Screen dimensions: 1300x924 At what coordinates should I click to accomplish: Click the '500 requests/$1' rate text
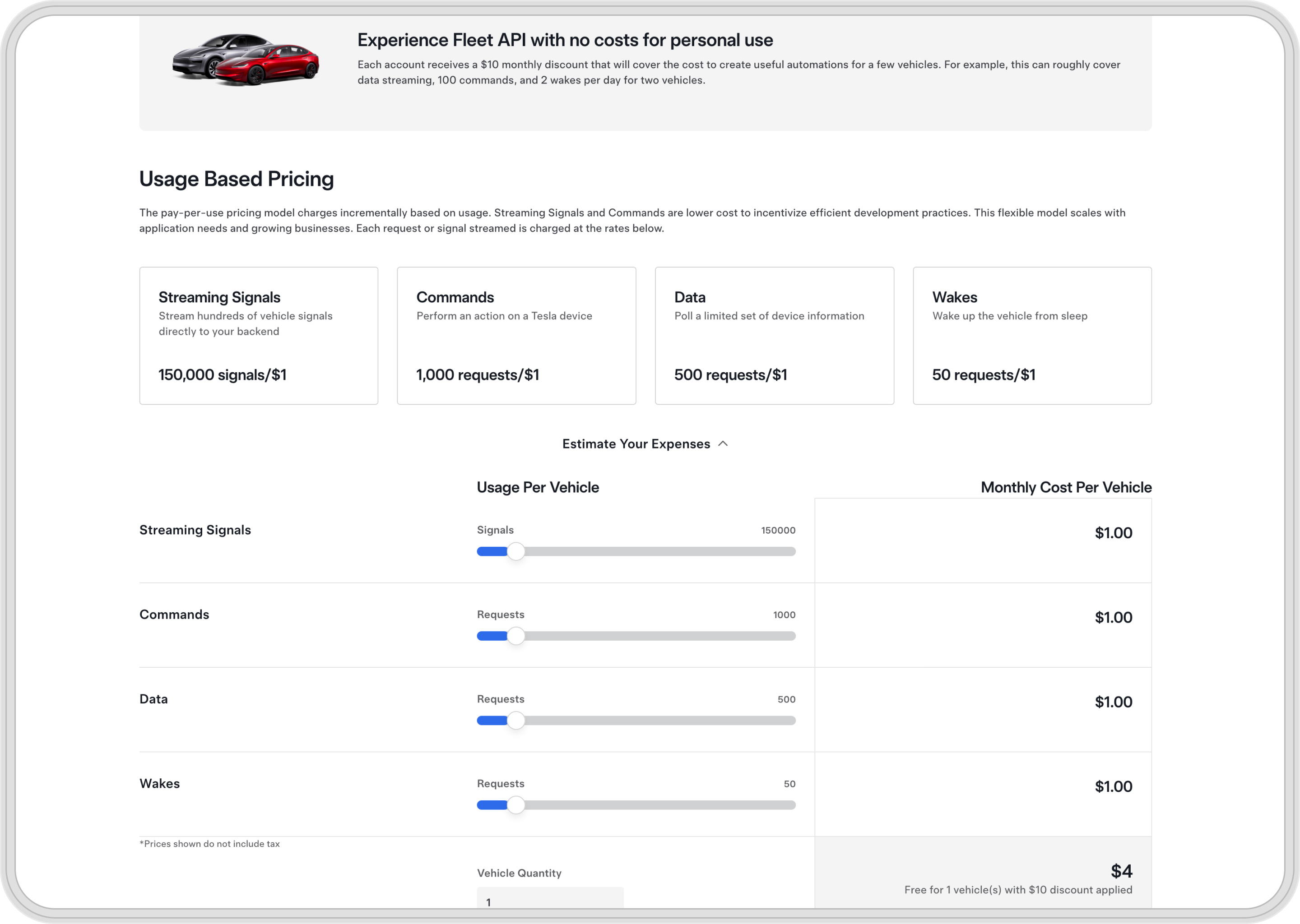click(730, 375)
